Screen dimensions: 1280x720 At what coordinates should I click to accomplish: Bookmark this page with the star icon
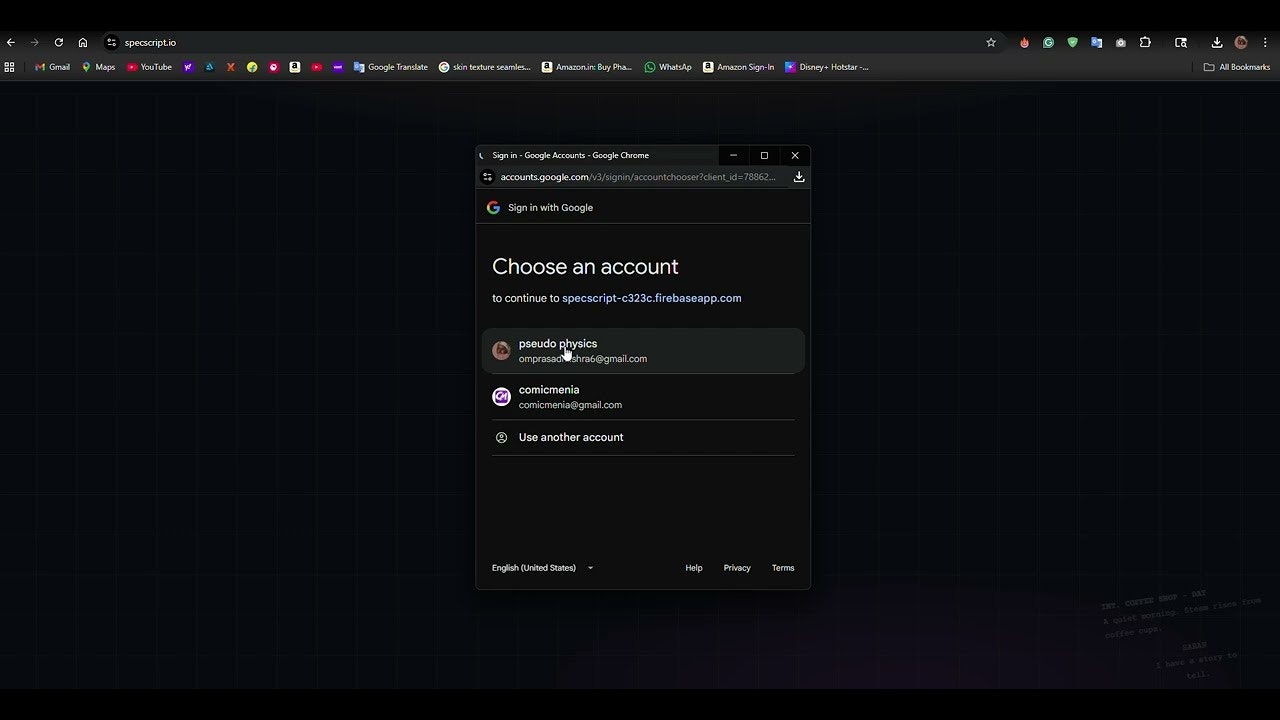pyautogui.click(x=990, y=42)
